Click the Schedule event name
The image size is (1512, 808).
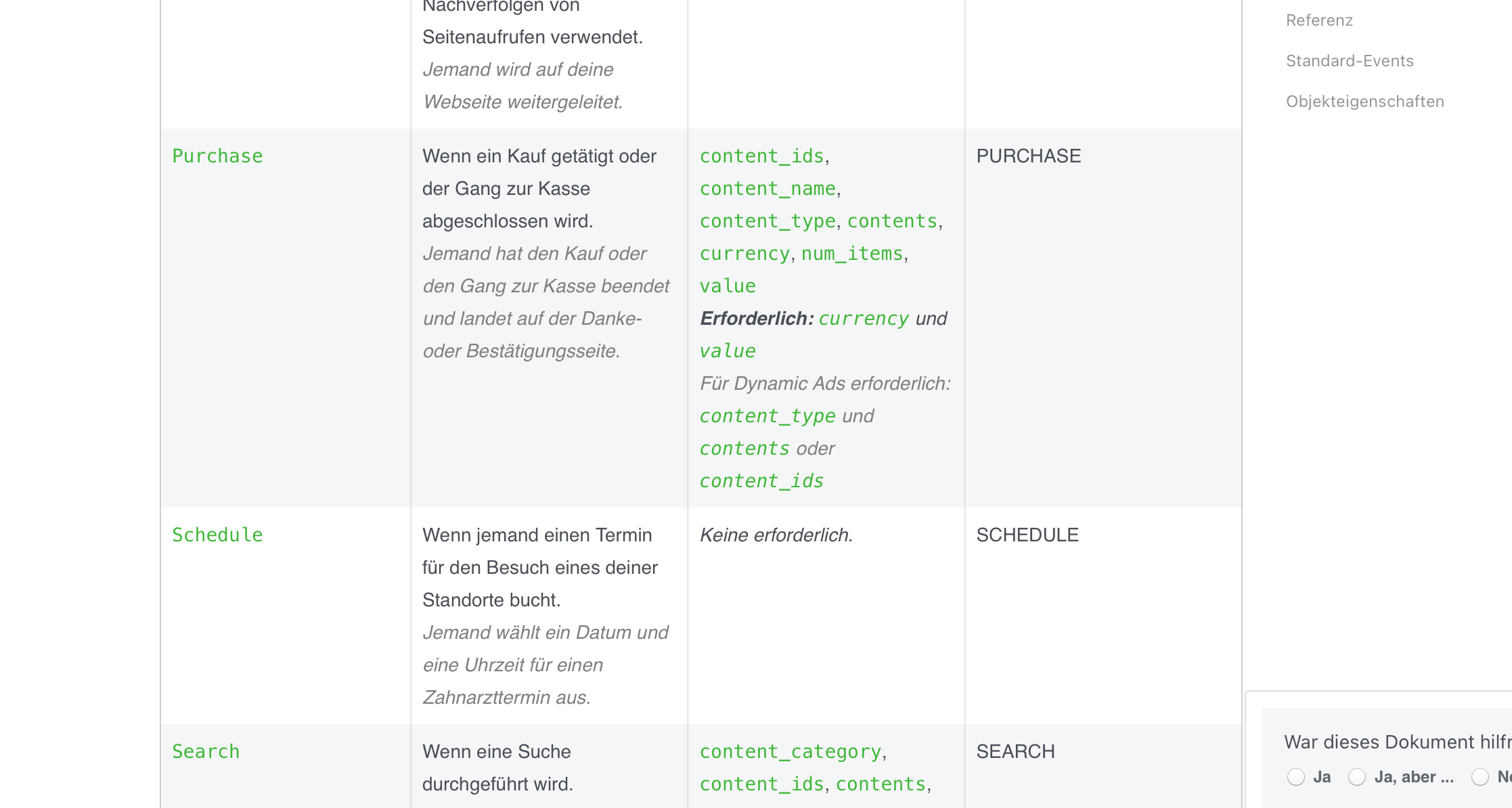(x=217, y=535)
